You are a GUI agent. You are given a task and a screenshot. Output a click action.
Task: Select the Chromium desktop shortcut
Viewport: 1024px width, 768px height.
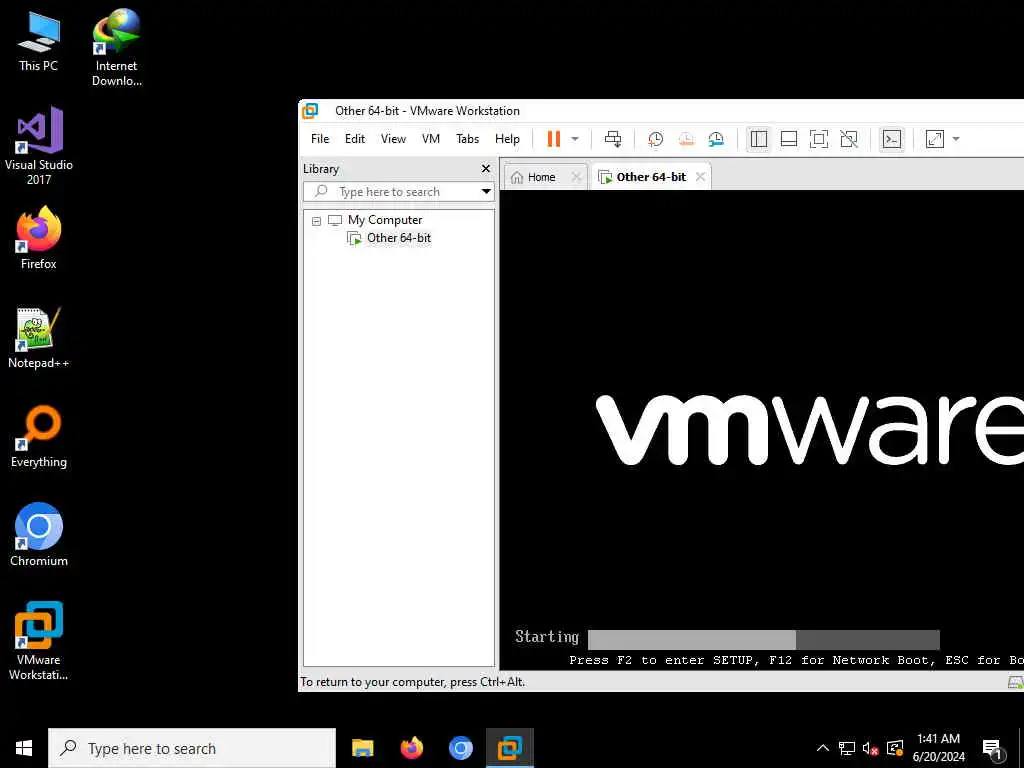(x=39, y=536)
